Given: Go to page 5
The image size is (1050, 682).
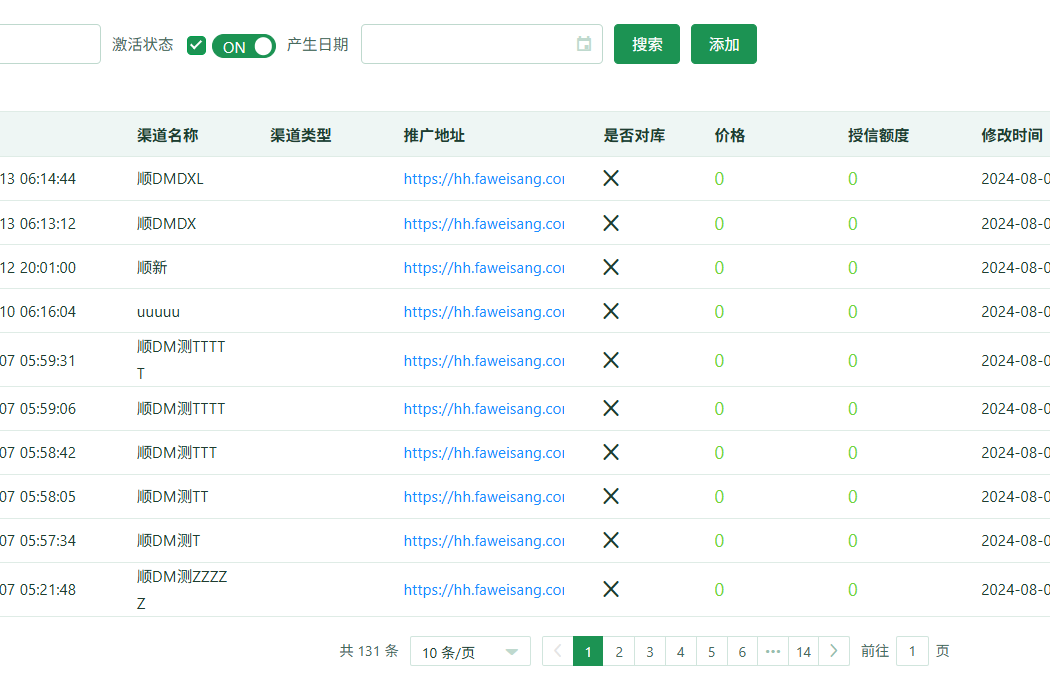Looking at the screenshot, I should click(x=711, y=651).
